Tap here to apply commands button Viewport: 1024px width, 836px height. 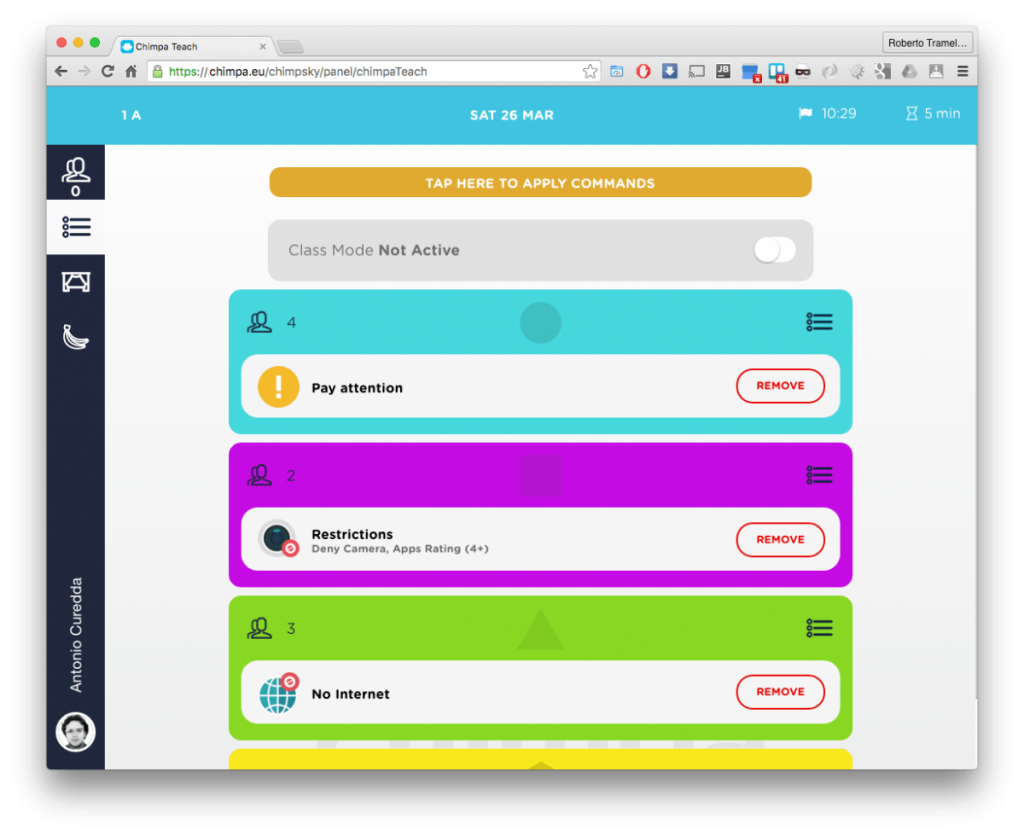(540, 183)
